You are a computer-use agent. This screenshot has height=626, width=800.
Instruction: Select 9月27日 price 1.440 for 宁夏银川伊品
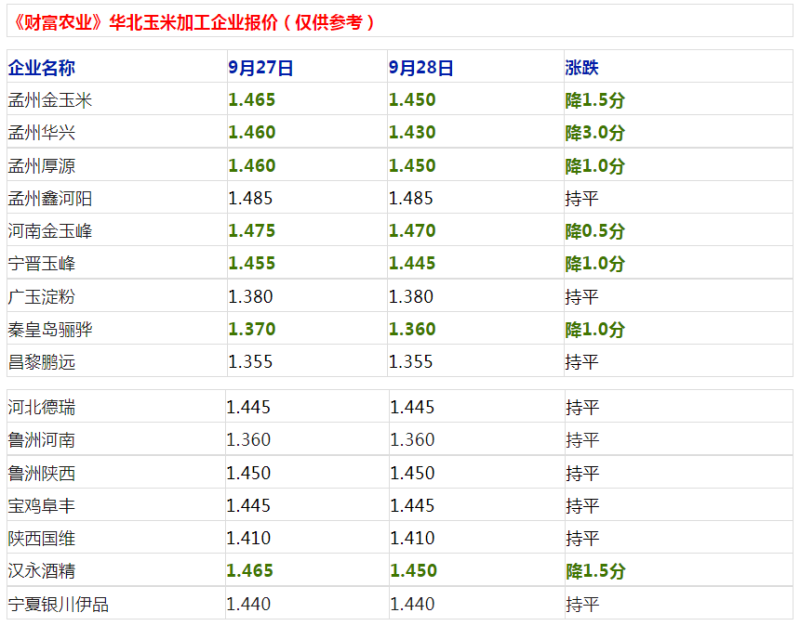pyautogui.click(x=248, y=604)
